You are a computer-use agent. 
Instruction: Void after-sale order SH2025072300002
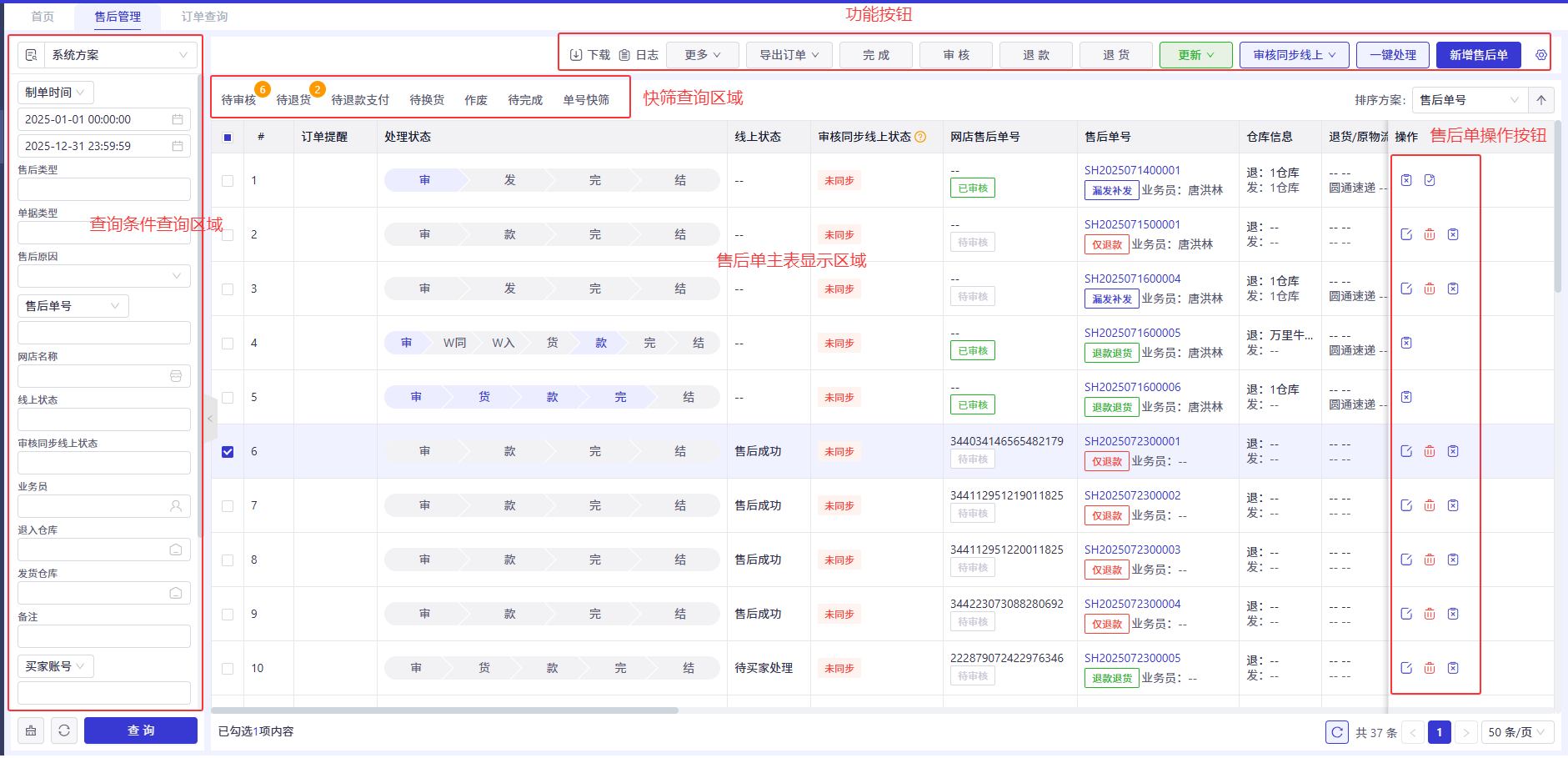point(1453,505)
